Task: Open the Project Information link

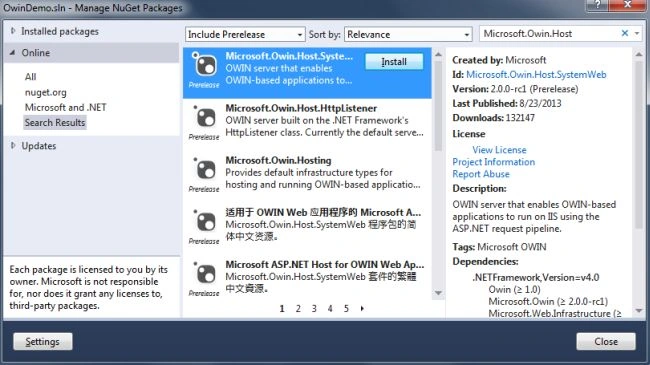Action: (x=493, y=162)
